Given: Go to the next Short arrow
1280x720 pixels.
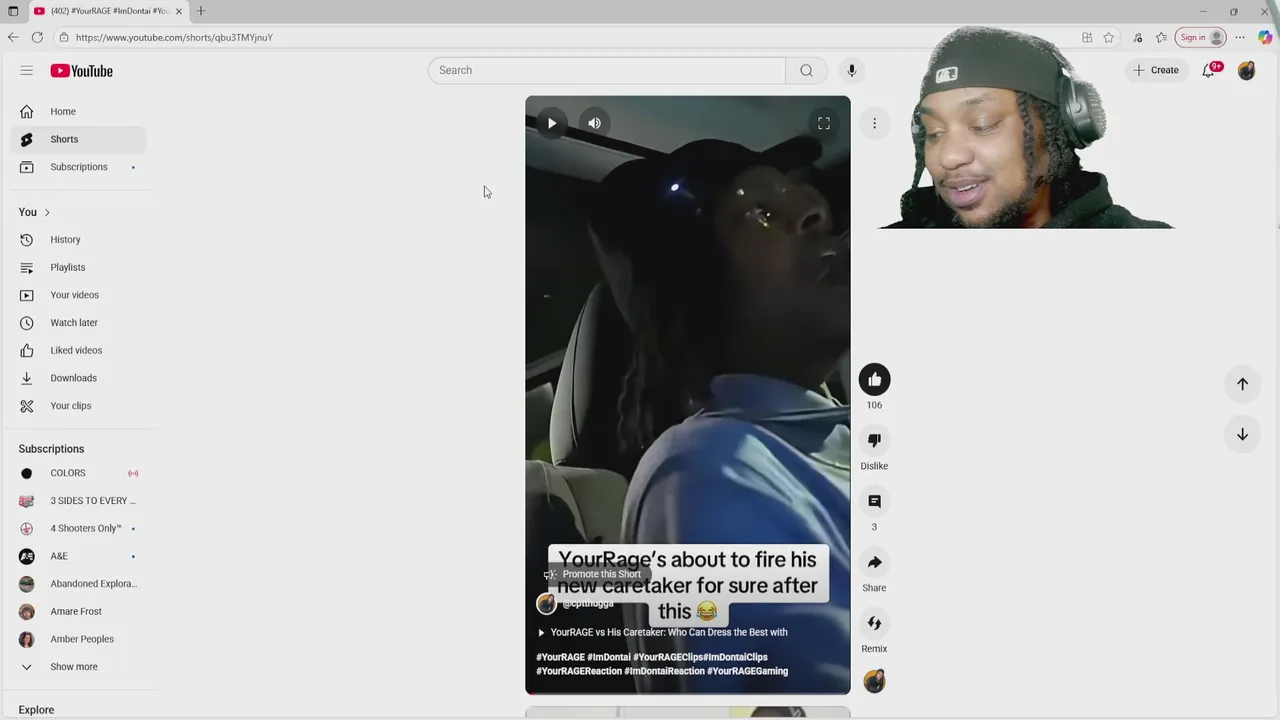Looking at the screenshot, I should pyautogui.click(x=1242, y=434).
